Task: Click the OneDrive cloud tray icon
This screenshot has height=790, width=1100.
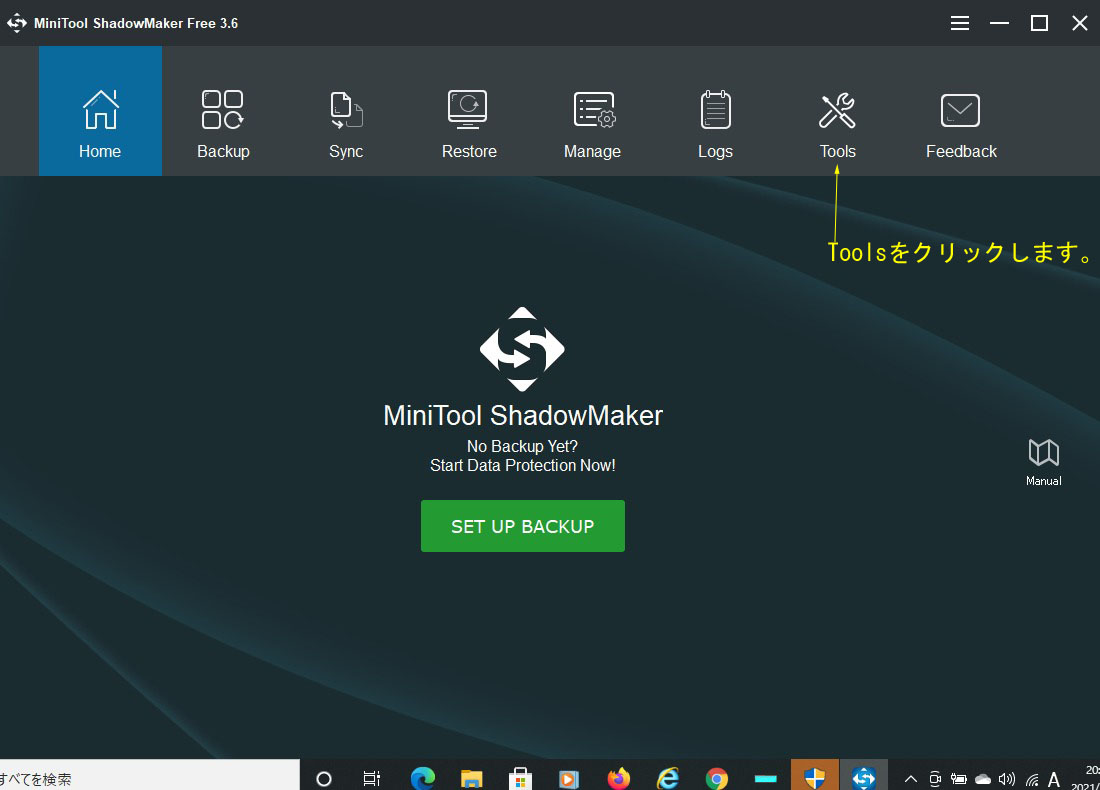Action: click(983, 779)
